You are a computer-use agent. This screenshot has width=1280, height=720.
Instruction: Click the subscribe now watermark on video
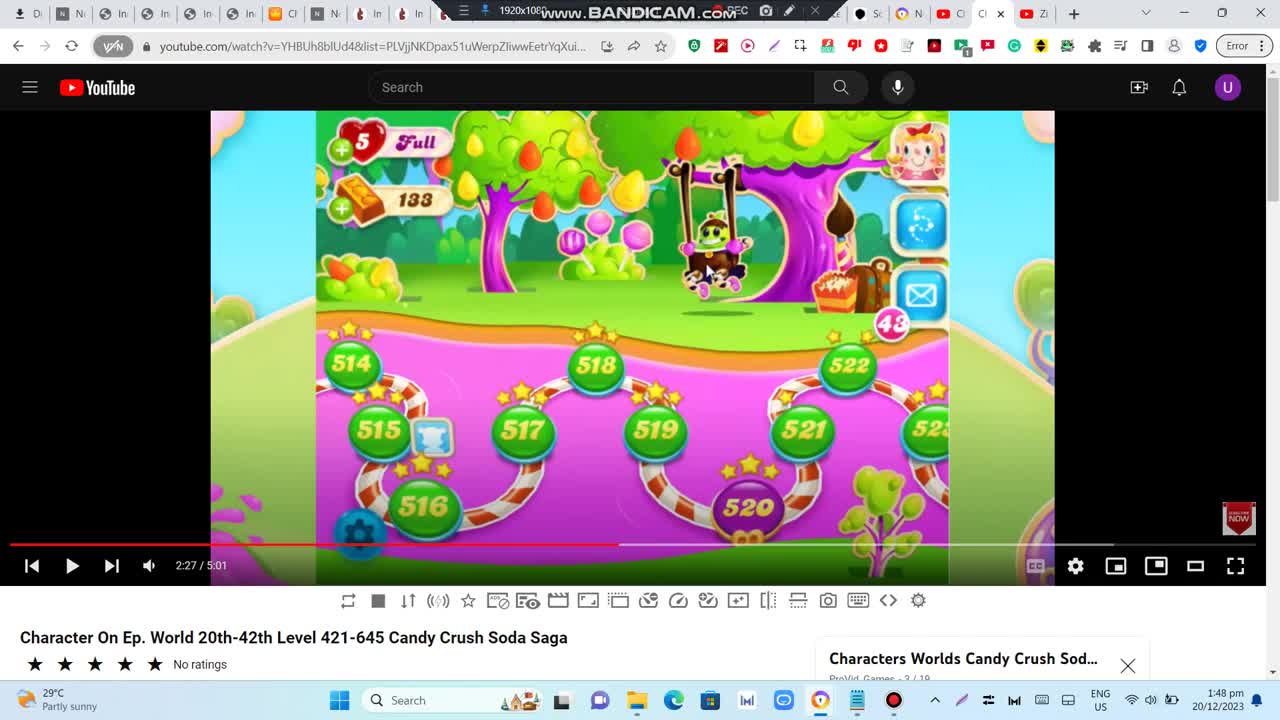pos(1238,517)
